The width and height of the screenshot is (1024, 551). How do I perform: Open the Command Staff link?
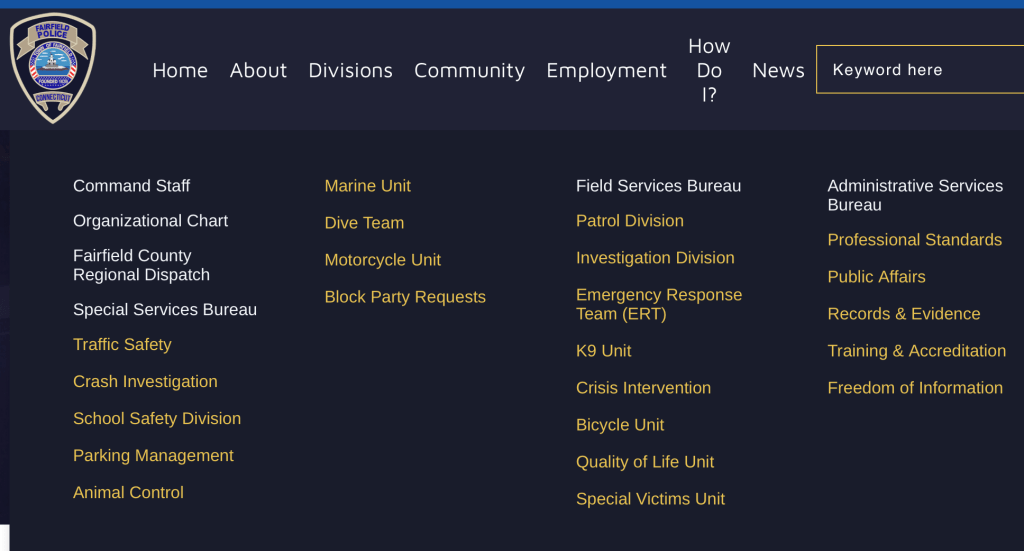131,186
